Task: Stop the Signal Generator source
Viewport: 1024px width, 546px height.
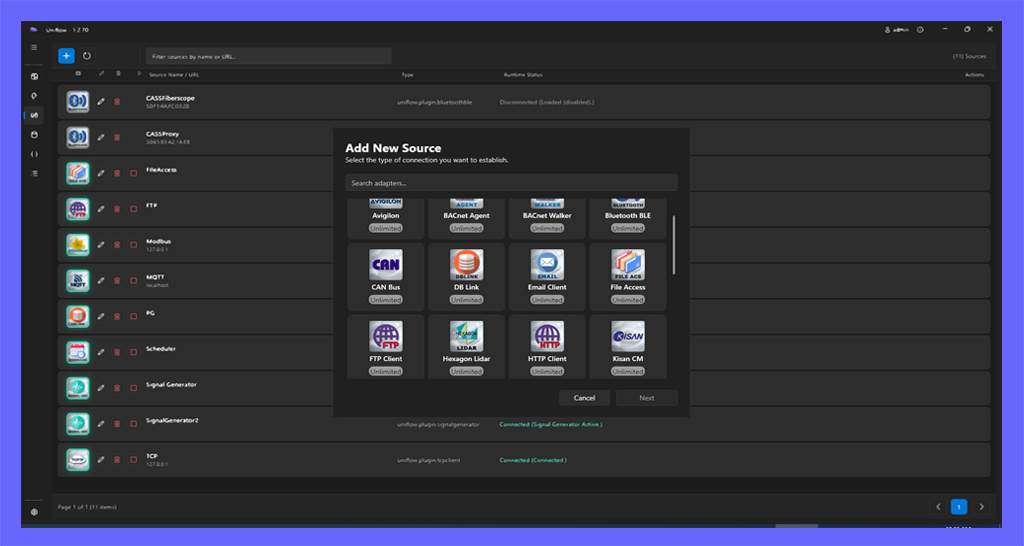Action: click(x=133, y=388)
